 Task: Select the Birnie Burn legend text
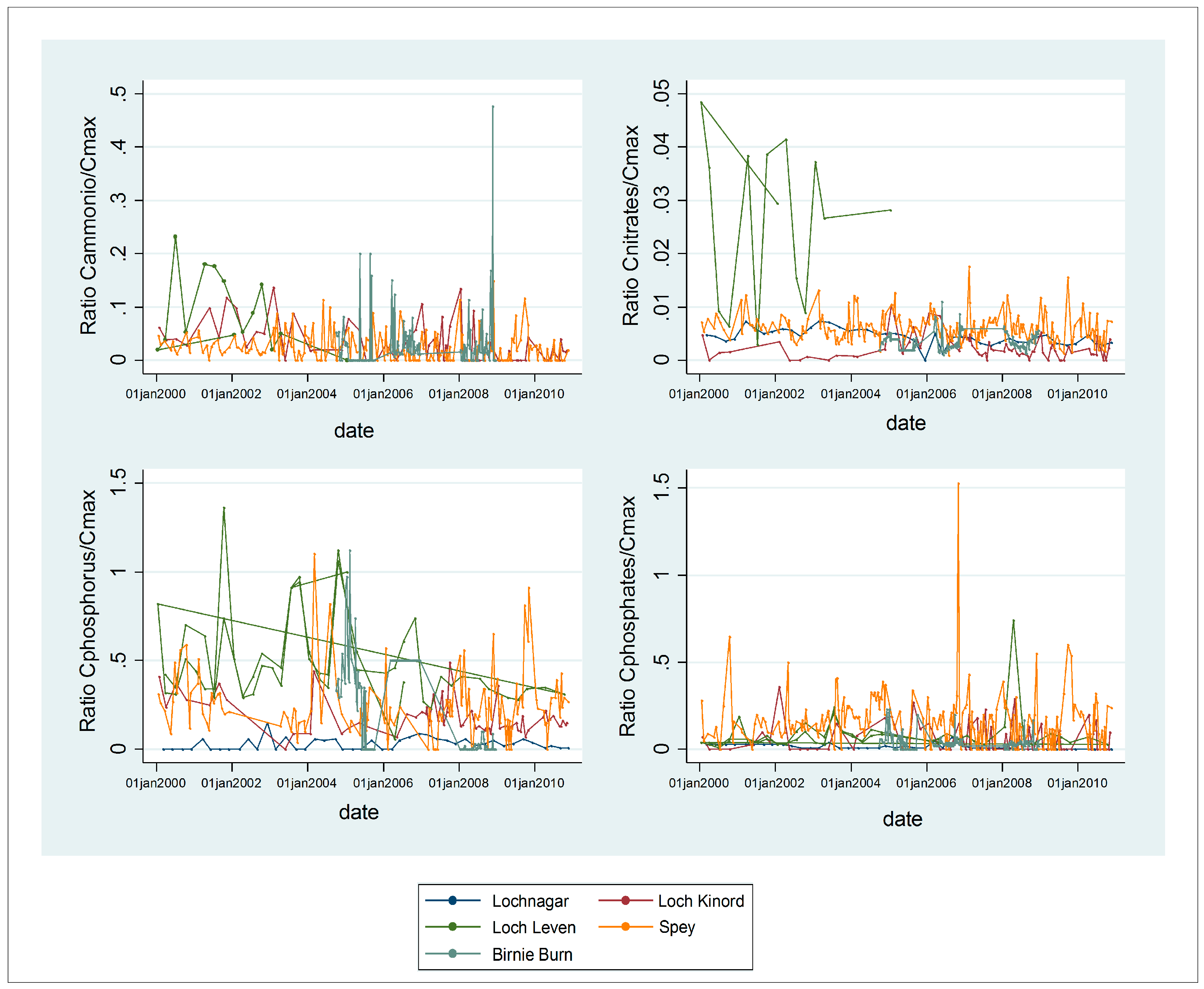click(532, 954)
